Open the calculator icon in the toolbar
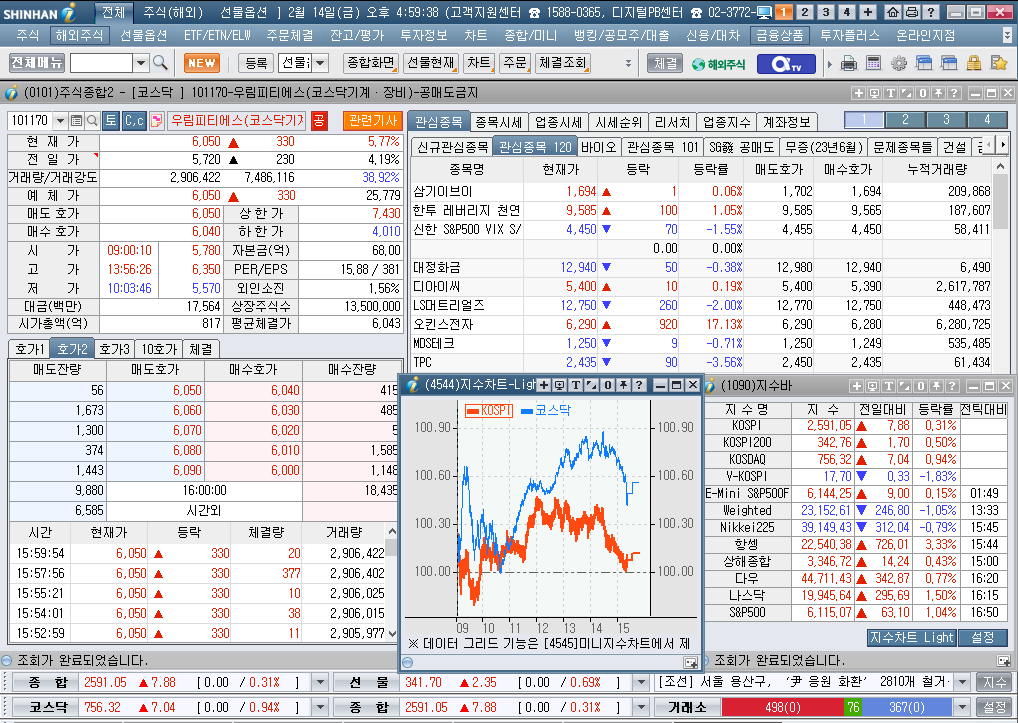Image resolution: width=1018 pixels, height=723 pixels. 874,63
